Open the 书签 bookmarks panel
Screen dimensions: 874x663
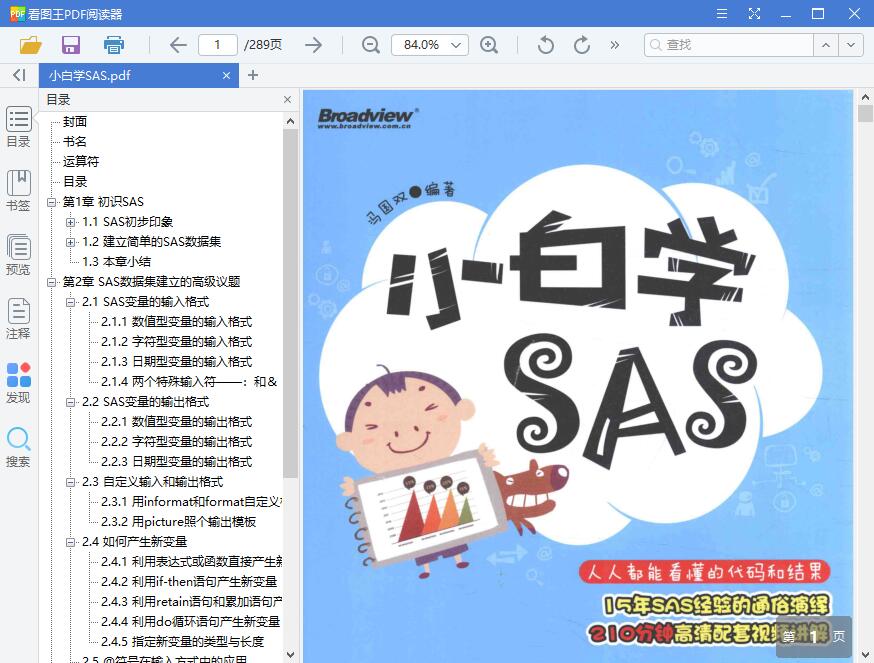click(18, 191)
